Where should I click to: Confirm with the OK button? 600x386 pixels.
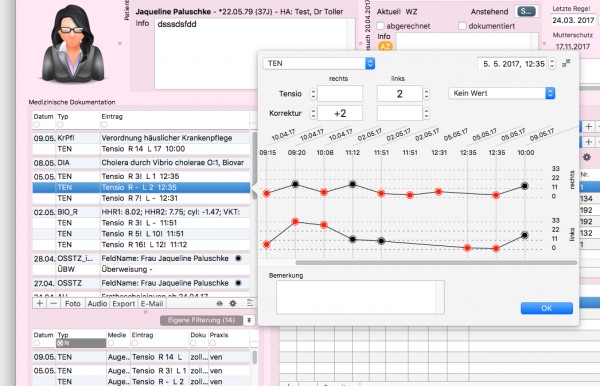[546, 308]
